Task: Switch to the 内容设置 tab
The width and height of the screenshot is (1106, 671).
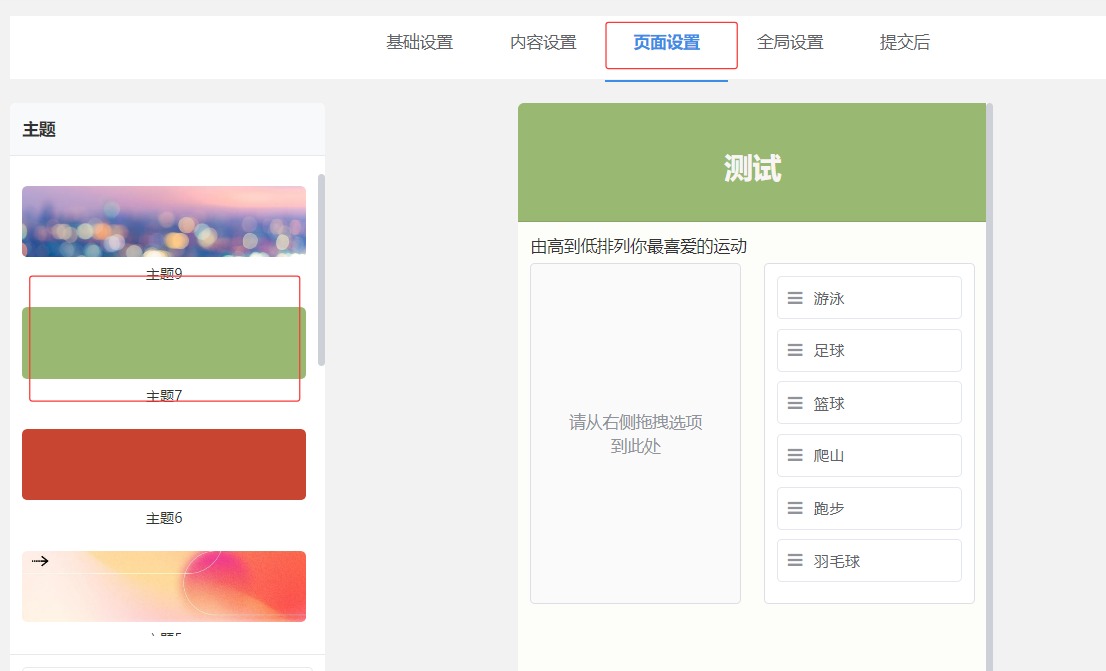Action: pyautogui.click(x=543, y=43)
